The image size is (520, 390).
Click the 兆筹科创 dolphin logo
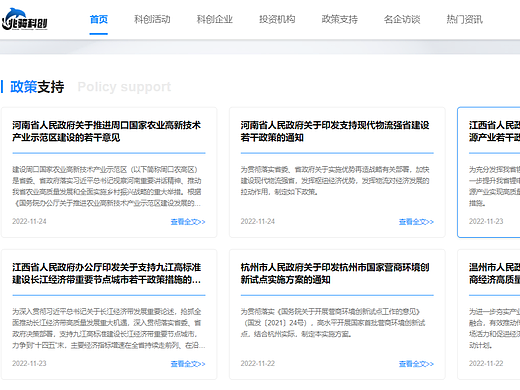click(25, 19)
